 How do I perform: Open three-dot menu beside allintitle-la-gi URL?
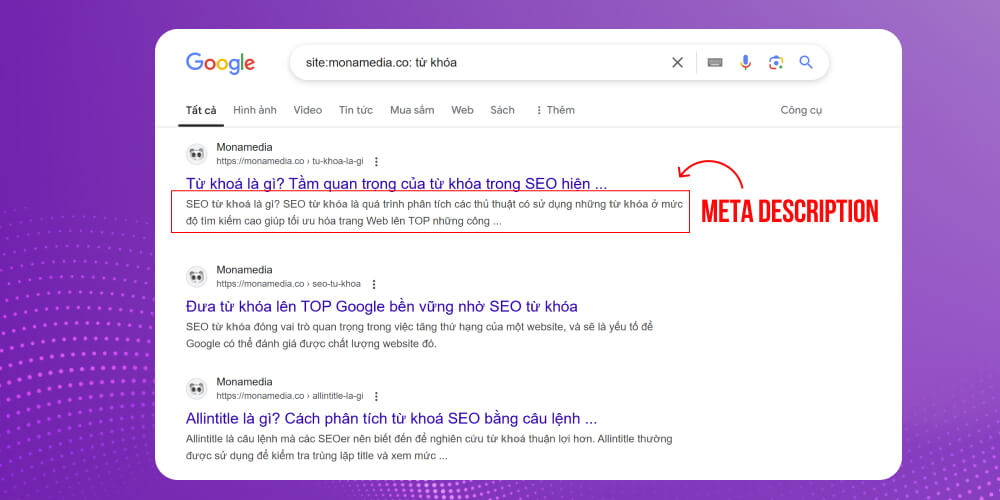point(376,397)
